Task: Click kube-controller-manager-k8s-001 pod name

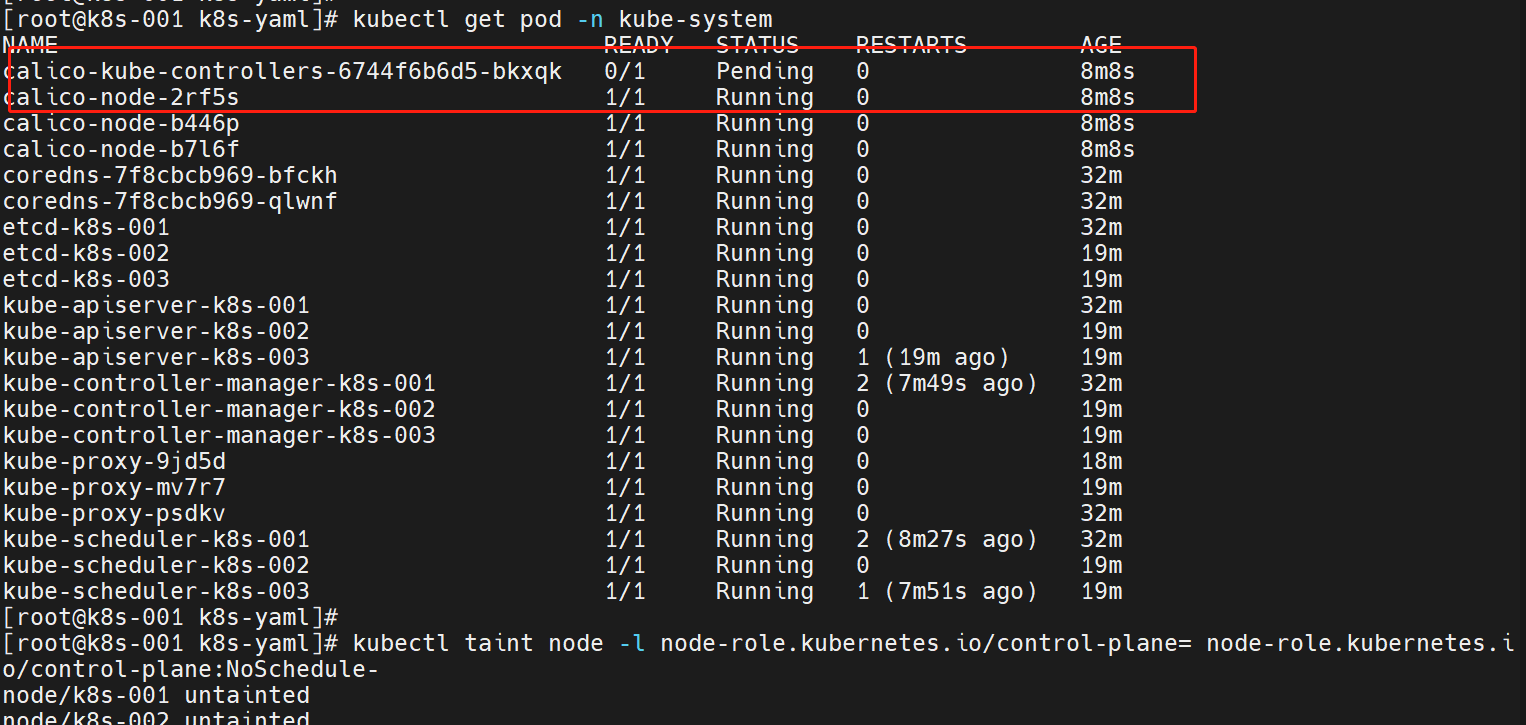Action: click(219, 383)
